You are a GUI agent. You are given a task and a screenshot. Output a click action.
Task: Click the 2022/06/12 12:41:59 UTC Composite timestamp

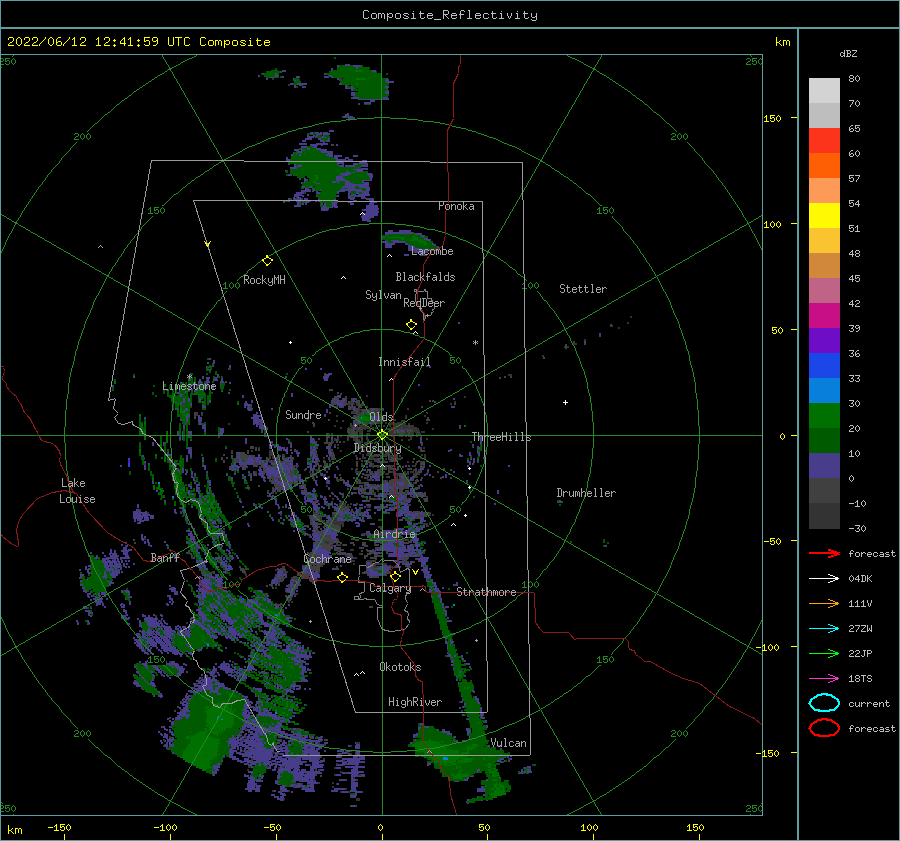(x=138, y=42)
